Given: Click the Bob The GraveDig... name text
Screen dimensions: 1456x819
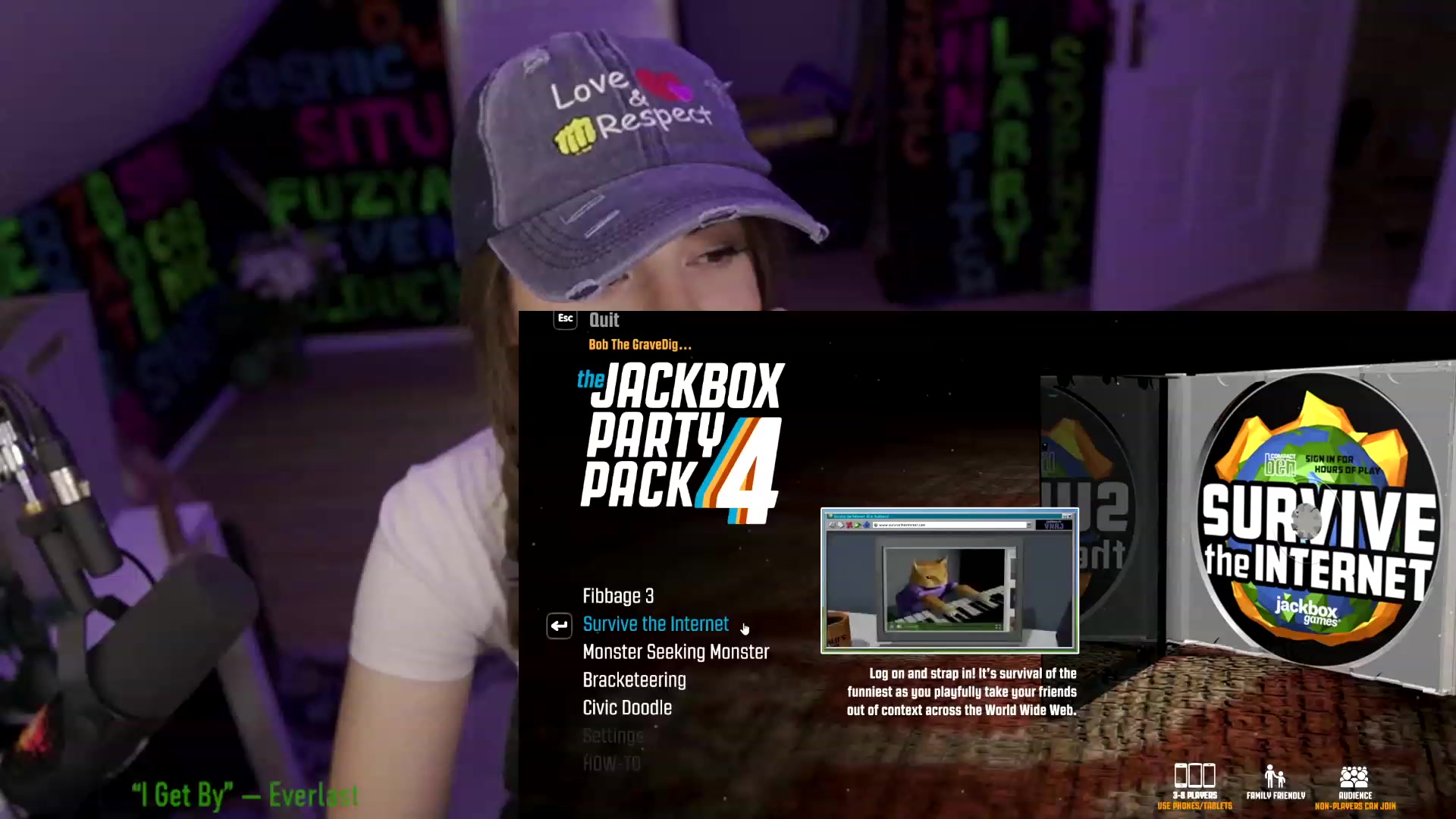Looking at the screenshot, I should point(640,344).
